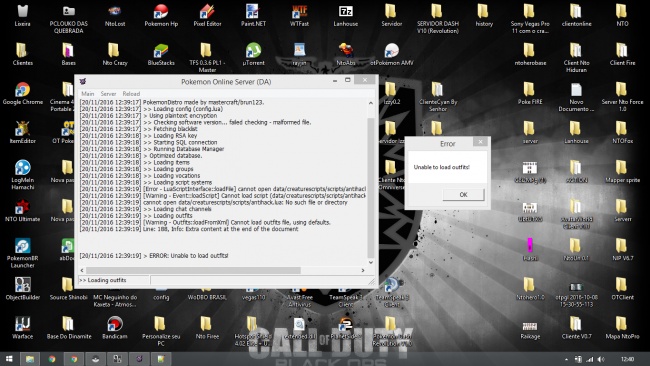This screenshot has height=366, width=650.
Task: Click the horizontal scrollbar thumb in server log
Action: tap(193, 270)
